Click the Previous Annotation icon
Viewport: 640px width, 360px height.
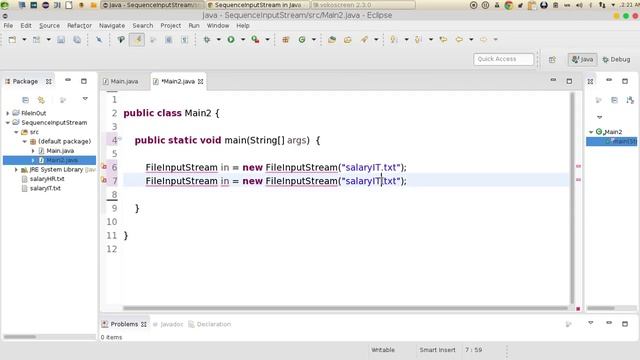click(x=418, y=40)
